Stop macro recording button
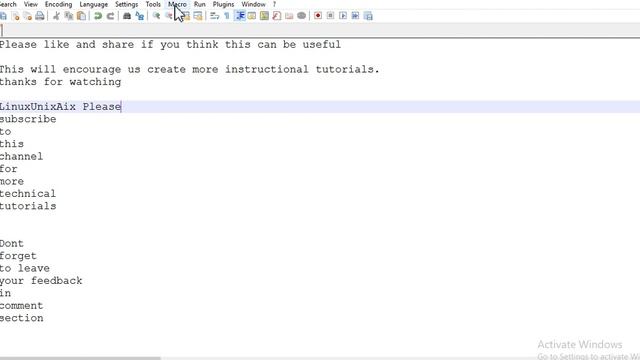 pyautogui.click(x=331, y=16)
